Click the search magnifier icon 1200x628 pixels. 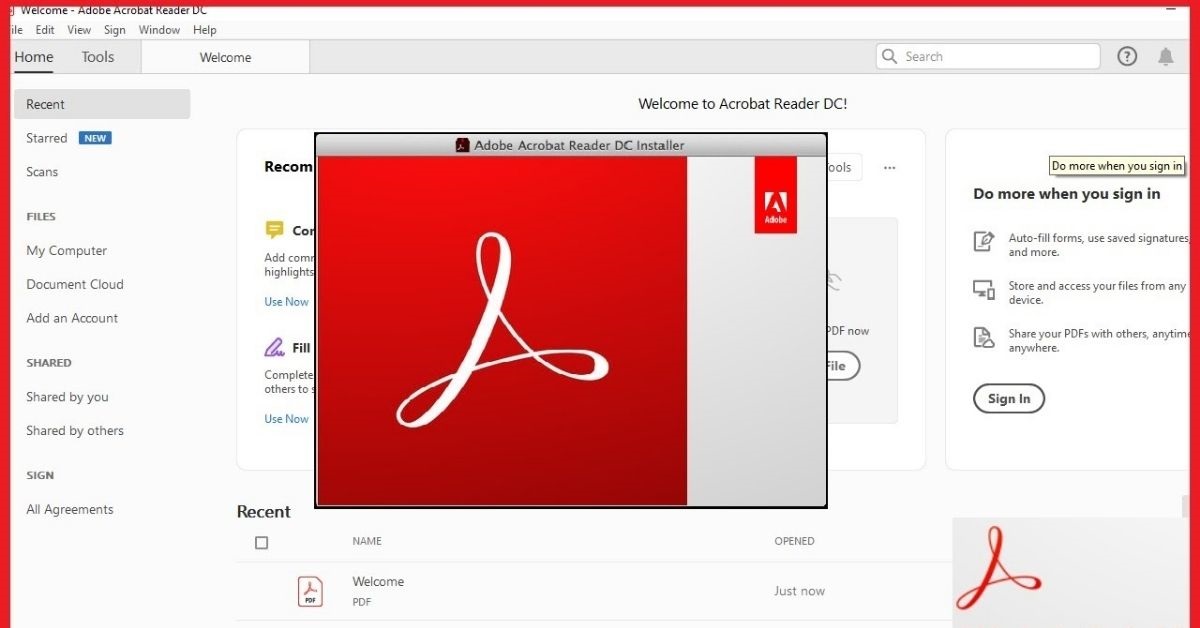click(x=889, y=56)
